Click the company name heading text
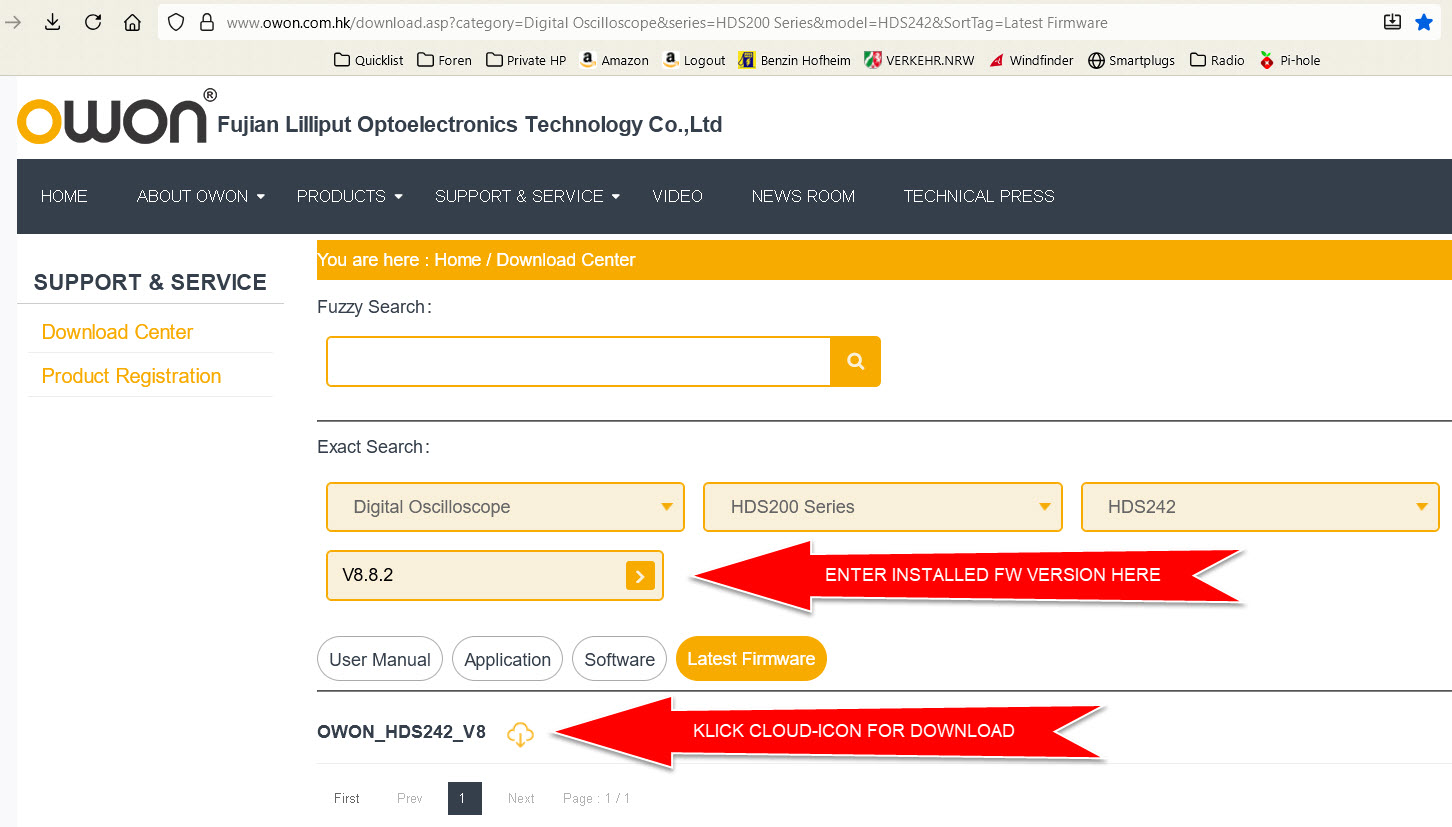Screen dimensions: 1452x827 (470, 125)
